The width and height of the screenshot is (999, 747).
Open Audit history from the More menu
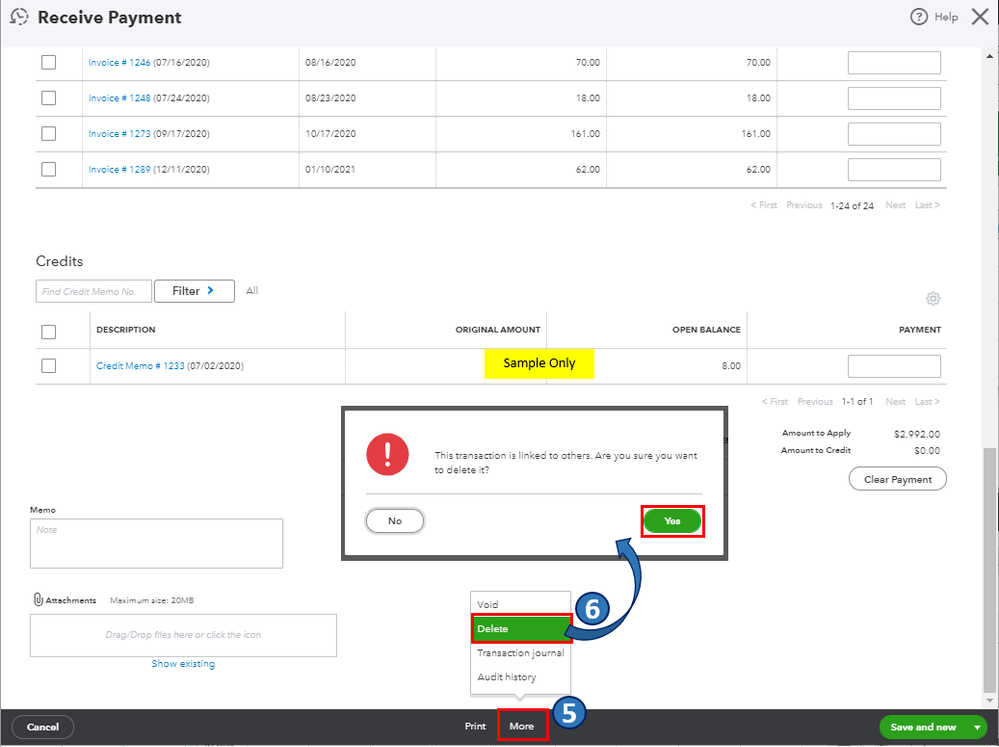[x=507, y=677]
